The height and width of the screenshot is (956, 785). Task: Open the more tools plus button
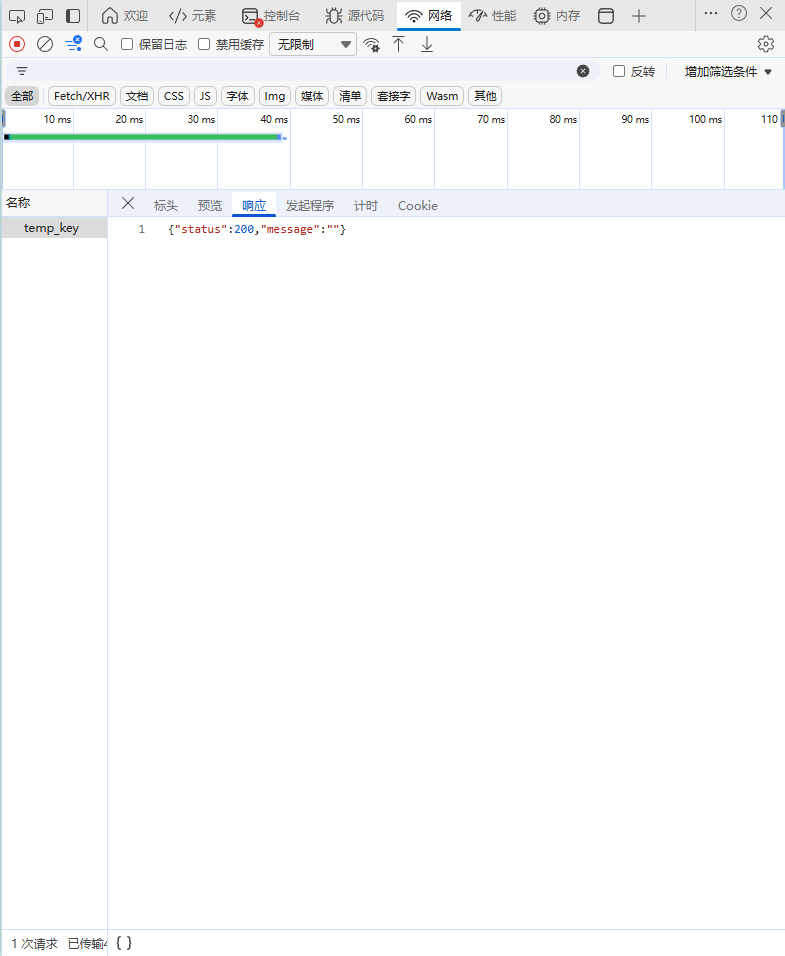point(639,16)
